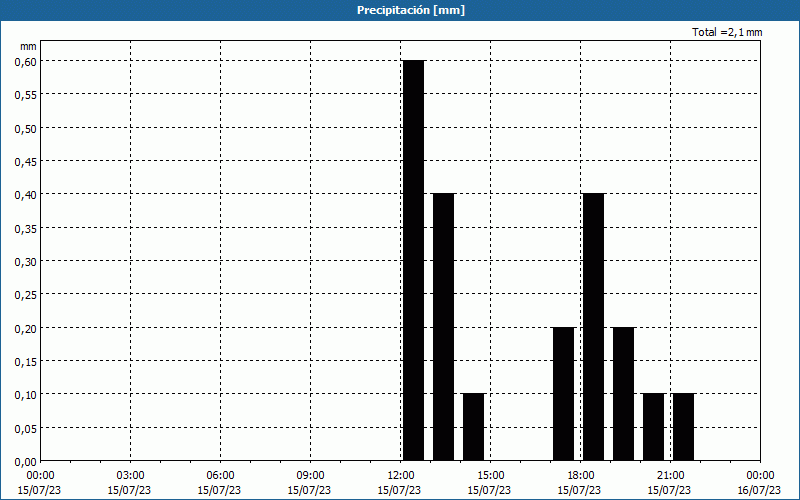Select the '03:00' time axis label

point(130,476)
